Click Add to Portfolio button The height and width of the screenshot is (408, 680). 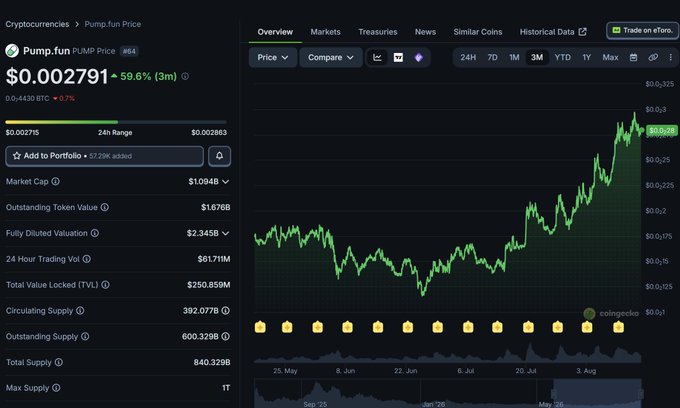click(x=105, y=156)
